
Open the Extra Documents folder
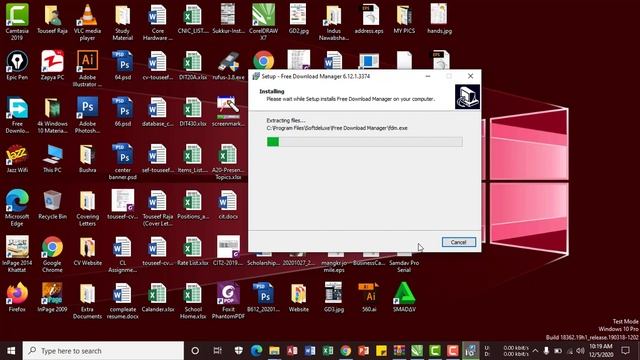click(87, 300)
